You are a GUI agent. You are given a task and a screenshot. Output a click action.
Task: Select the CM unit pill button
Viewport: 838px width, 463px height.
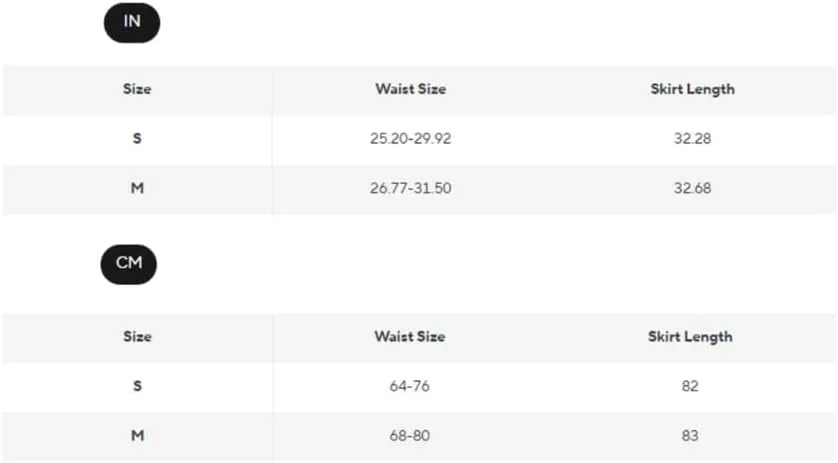click(x=129, y=264)
